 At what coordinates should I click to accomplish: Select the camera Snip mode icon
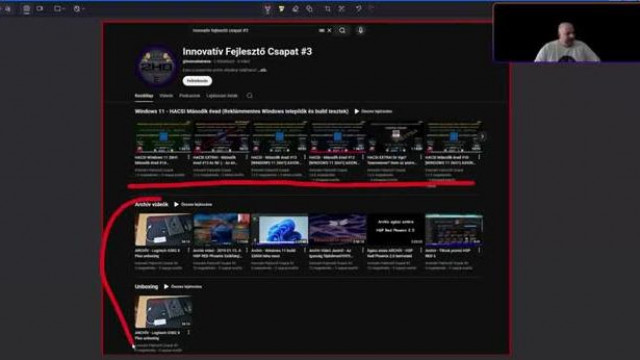point(26,9)
